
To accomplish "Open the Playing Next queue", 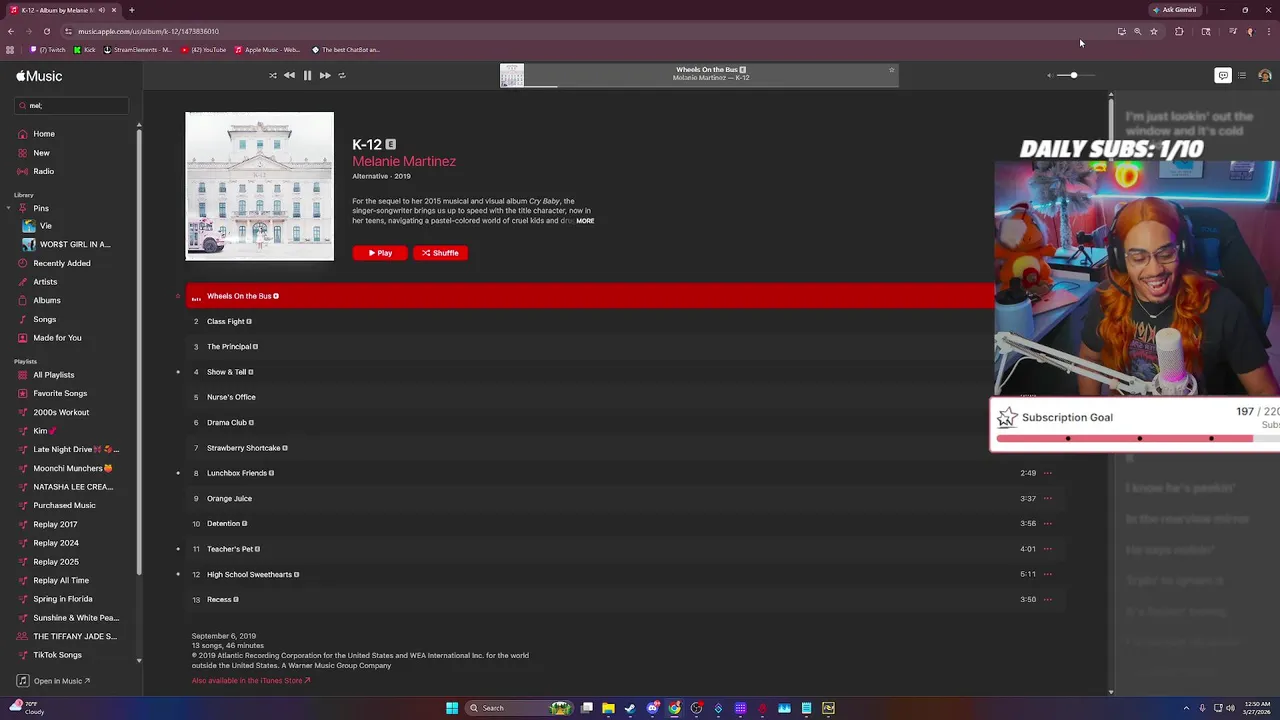I will pyautogui.click(x=1242, y=75).
